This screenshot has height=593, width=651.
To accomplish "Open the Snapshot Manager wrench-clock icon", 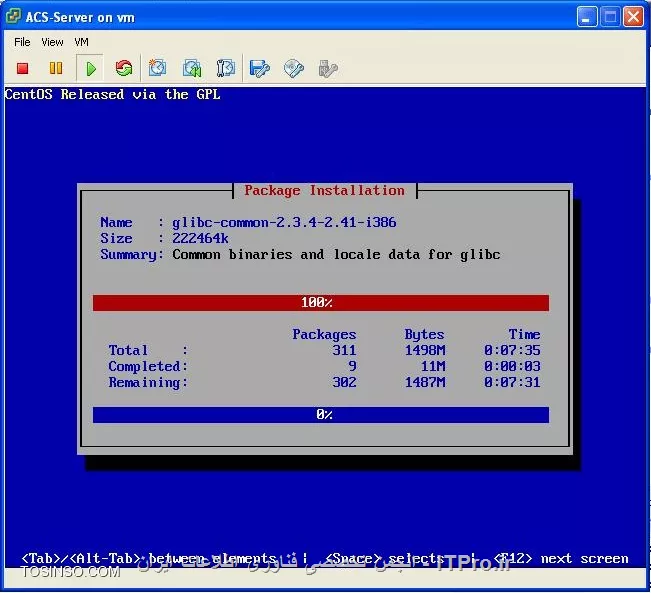I will pyautogui.click(x=226, y=68).
